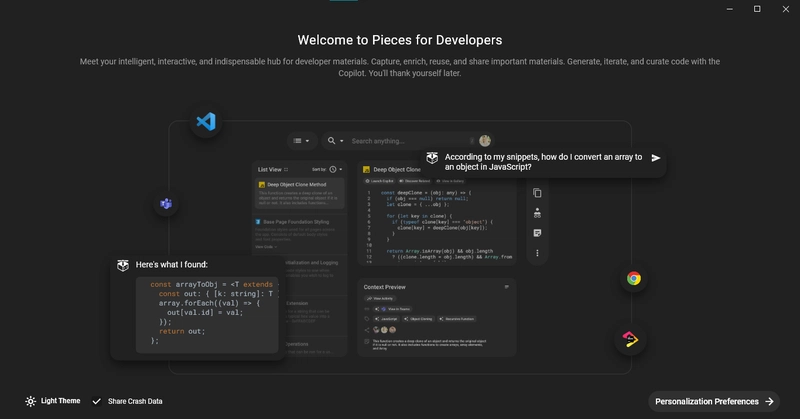
Task: Select Deep Object Clone Method list item
Action: [x=300, y=193]
